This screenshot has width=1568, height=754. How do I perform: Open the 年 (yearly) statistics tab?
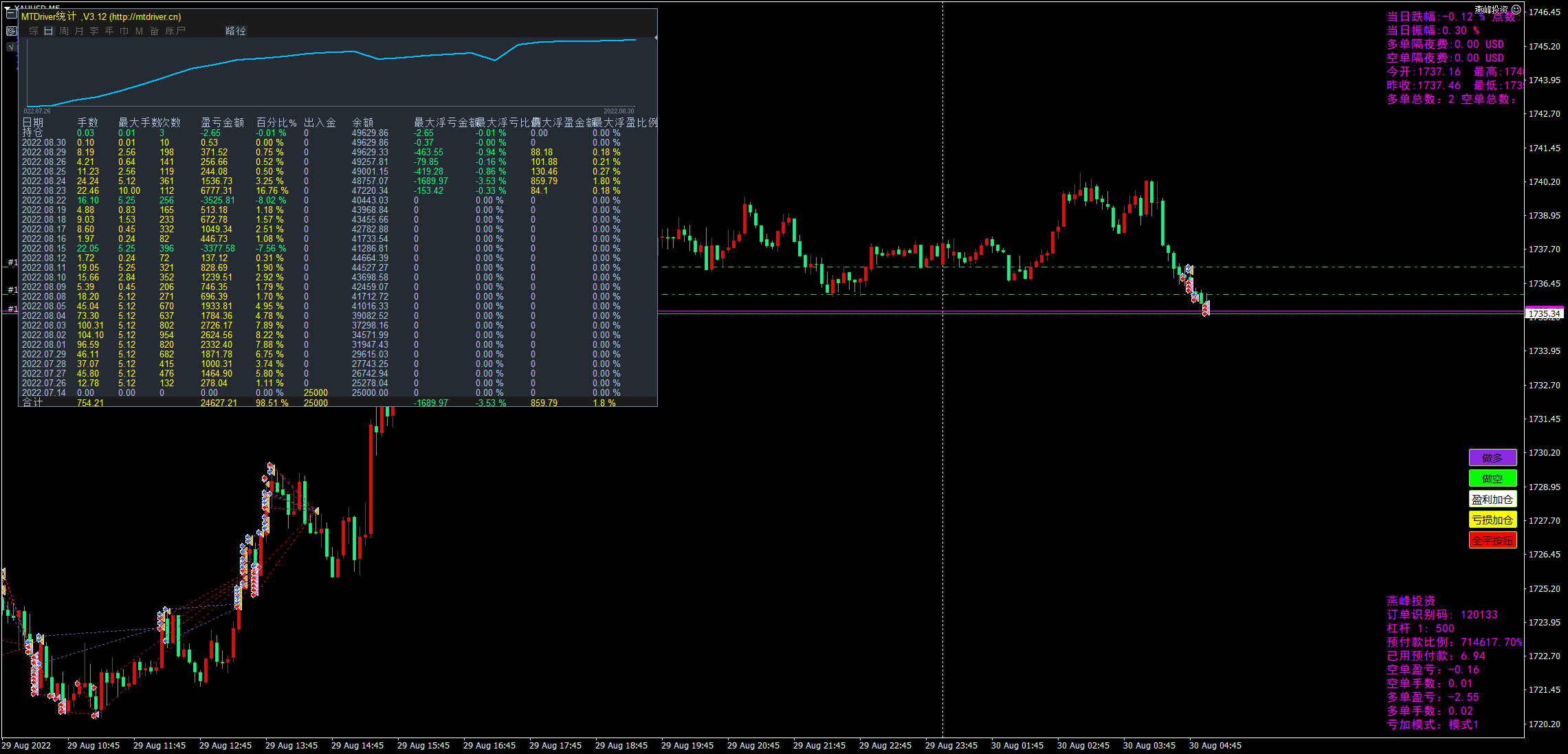pyautogui.click(x=109, y=31)
